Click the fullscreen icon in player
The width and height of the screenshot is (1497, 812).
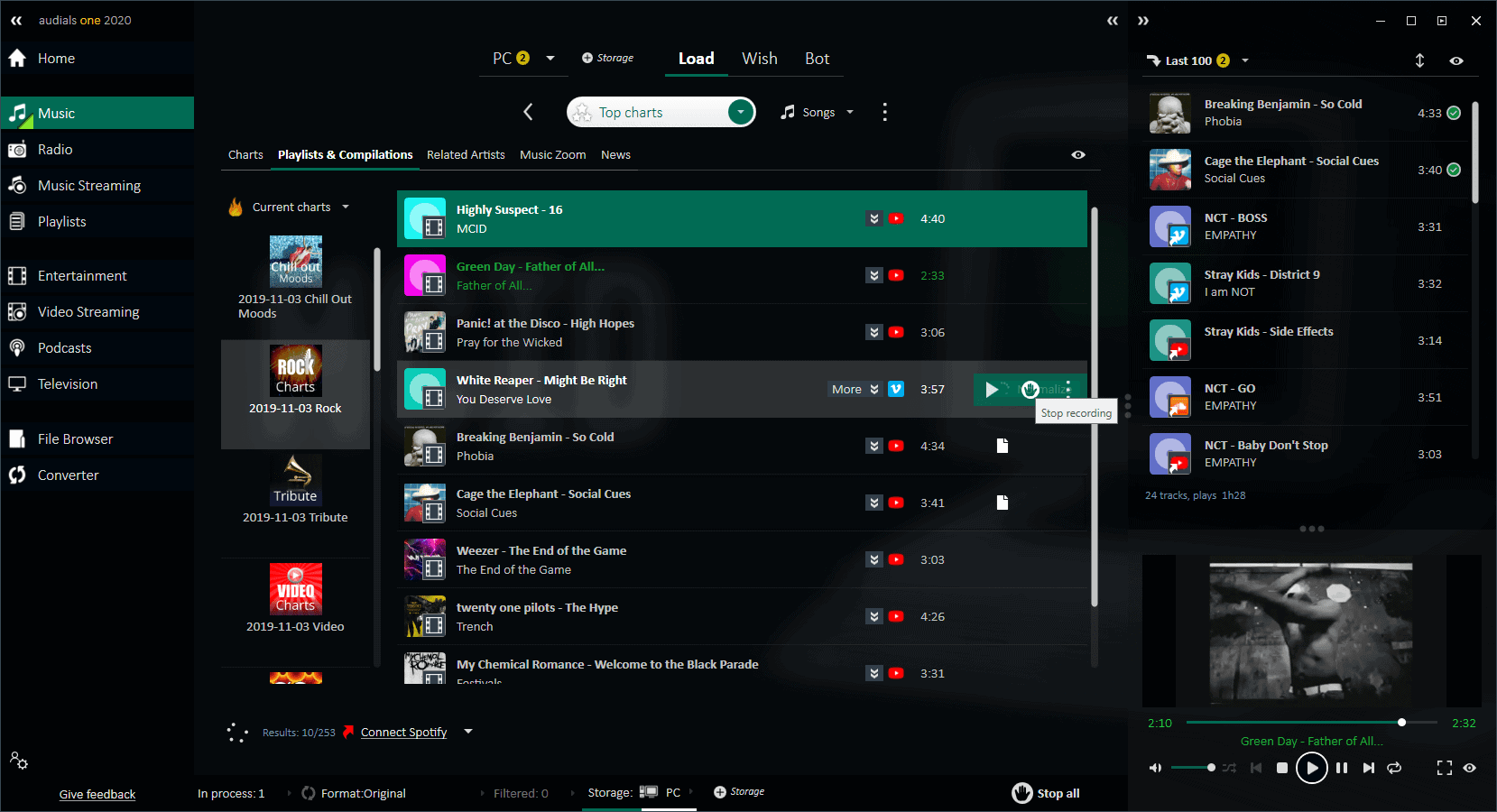coord(1444,768)
